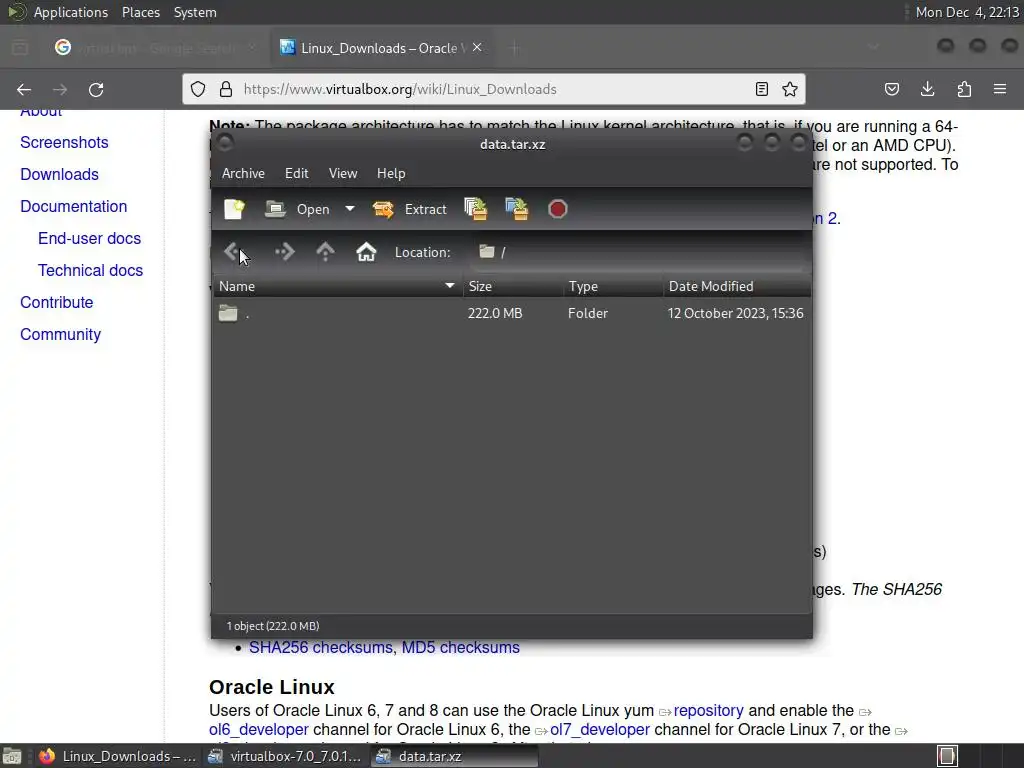Sort file list by Date Modified column
This screenshot has width=1024, height=768.
click(737, 286)
